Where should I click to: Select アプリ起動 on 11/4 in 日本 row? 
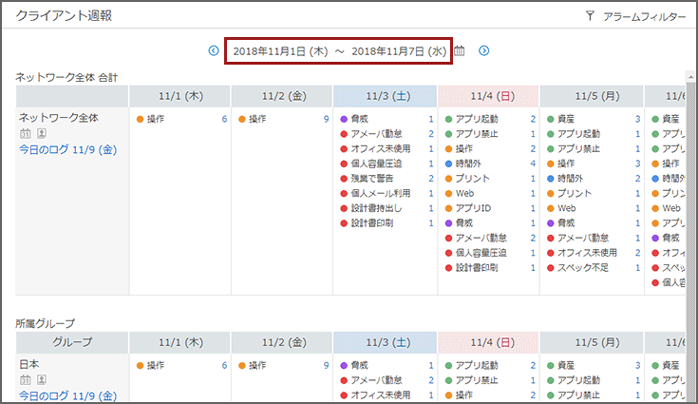(x=477, y=365)
